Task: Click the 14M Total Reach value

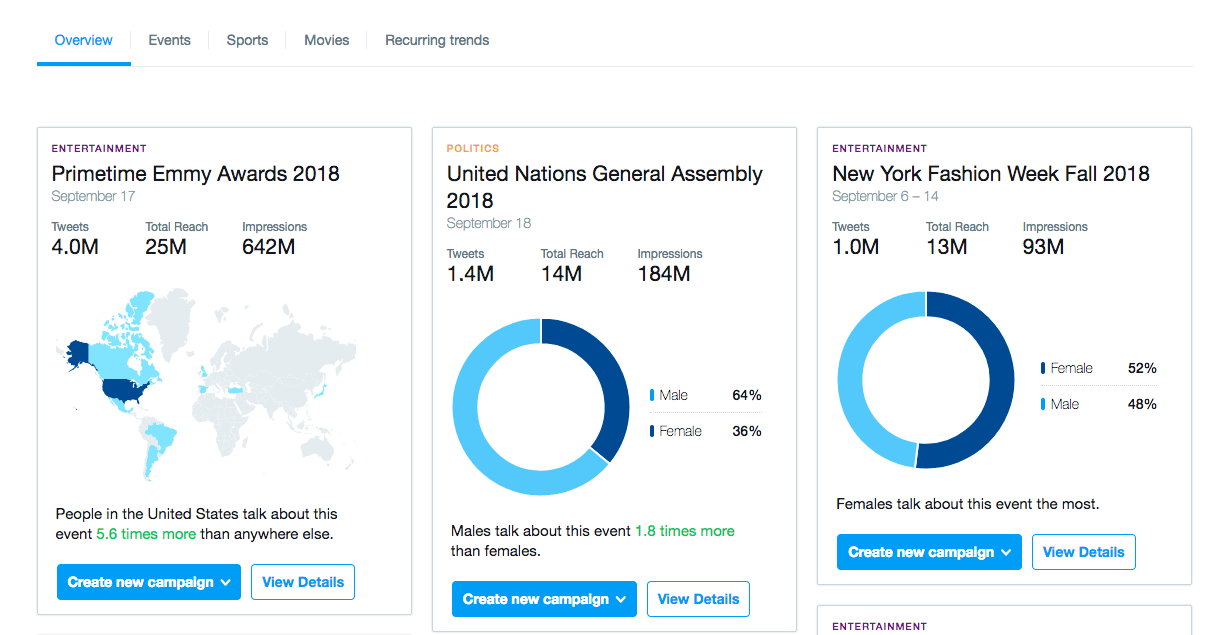Action: tap(562, 273)
